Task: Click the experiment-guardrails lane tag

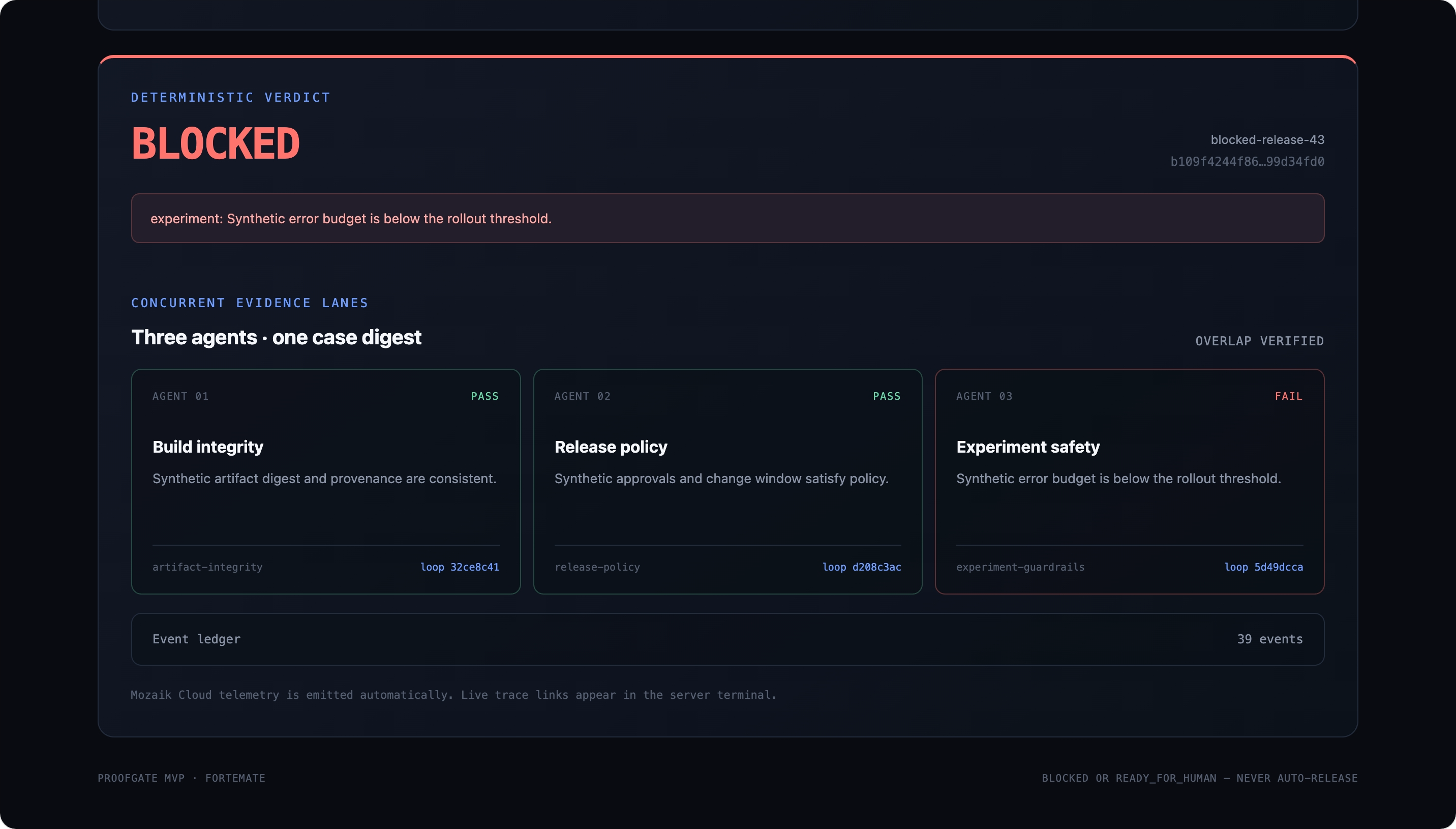Action: (x=1020, y=567)
